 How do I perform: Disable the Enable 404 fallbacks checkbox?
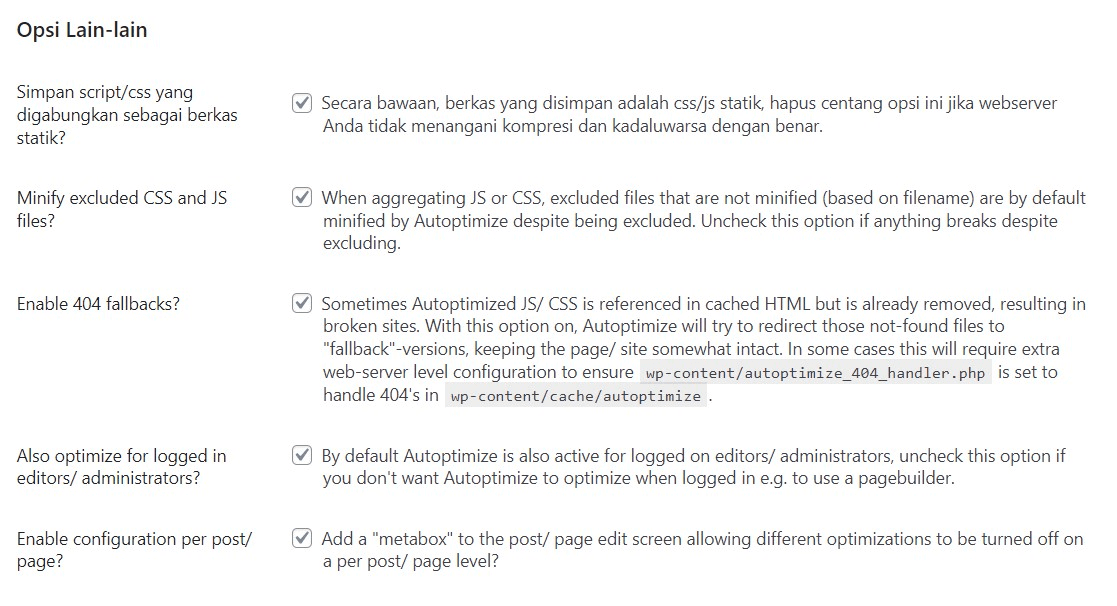302,303
